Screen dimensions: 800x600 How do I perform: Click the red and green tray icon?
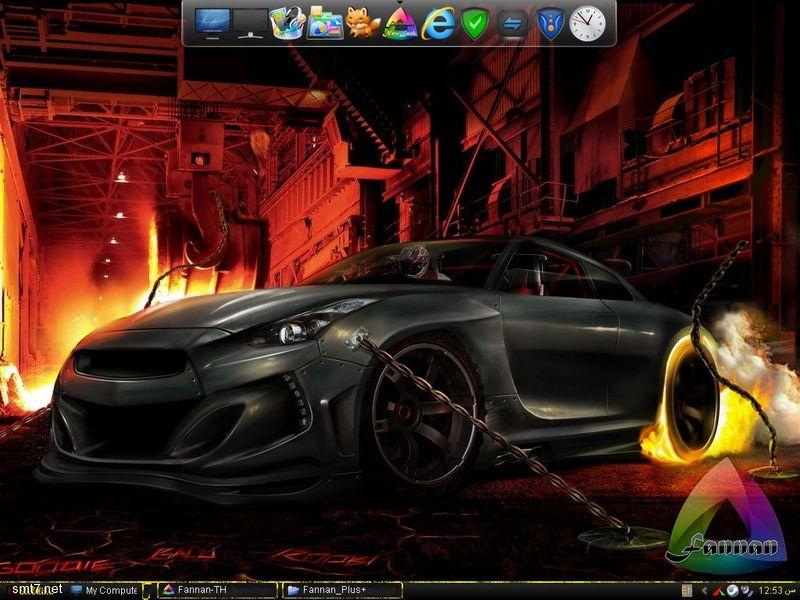pyautogui.click(x=720, y=591)
